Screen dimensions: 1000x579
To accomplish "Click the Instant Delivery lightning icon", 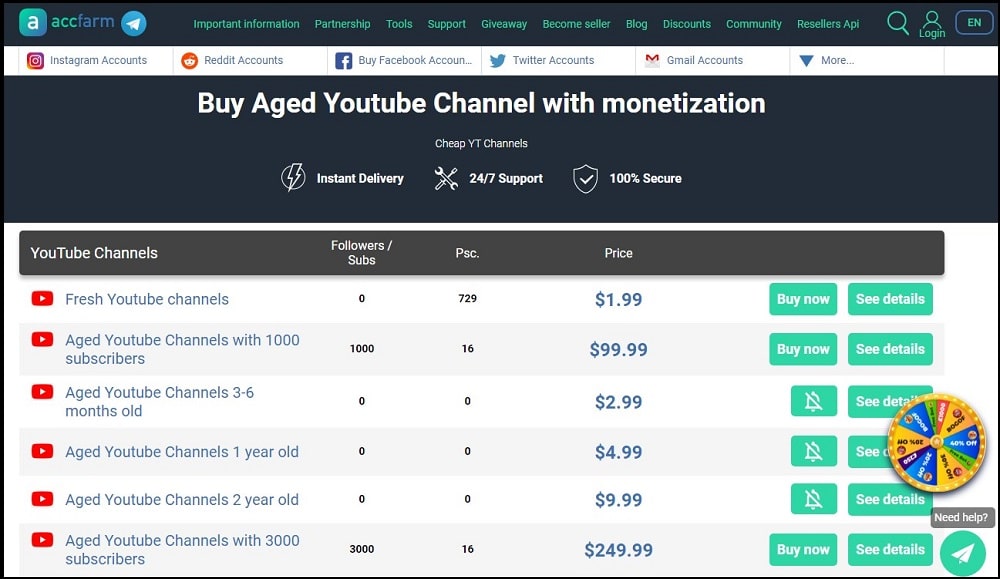I will pos(293,177).
